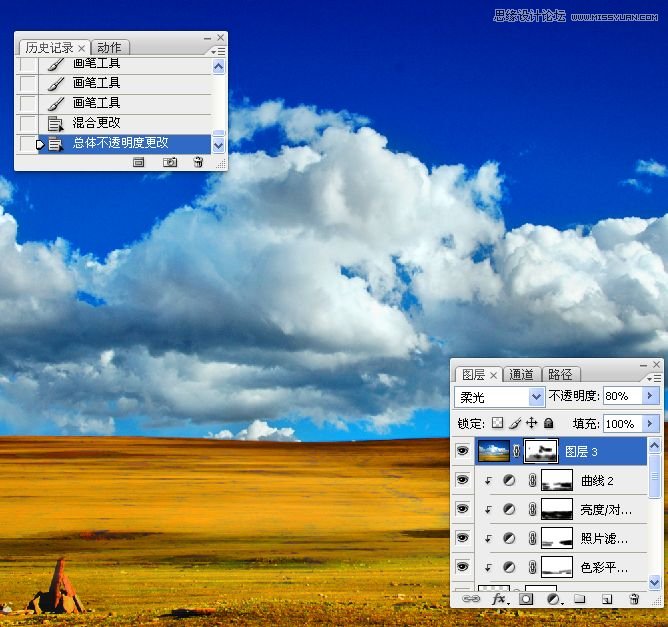Click adjustment icon on 曲线 2 layer
Screen dimensions: 668x627
tap(509, 480)
